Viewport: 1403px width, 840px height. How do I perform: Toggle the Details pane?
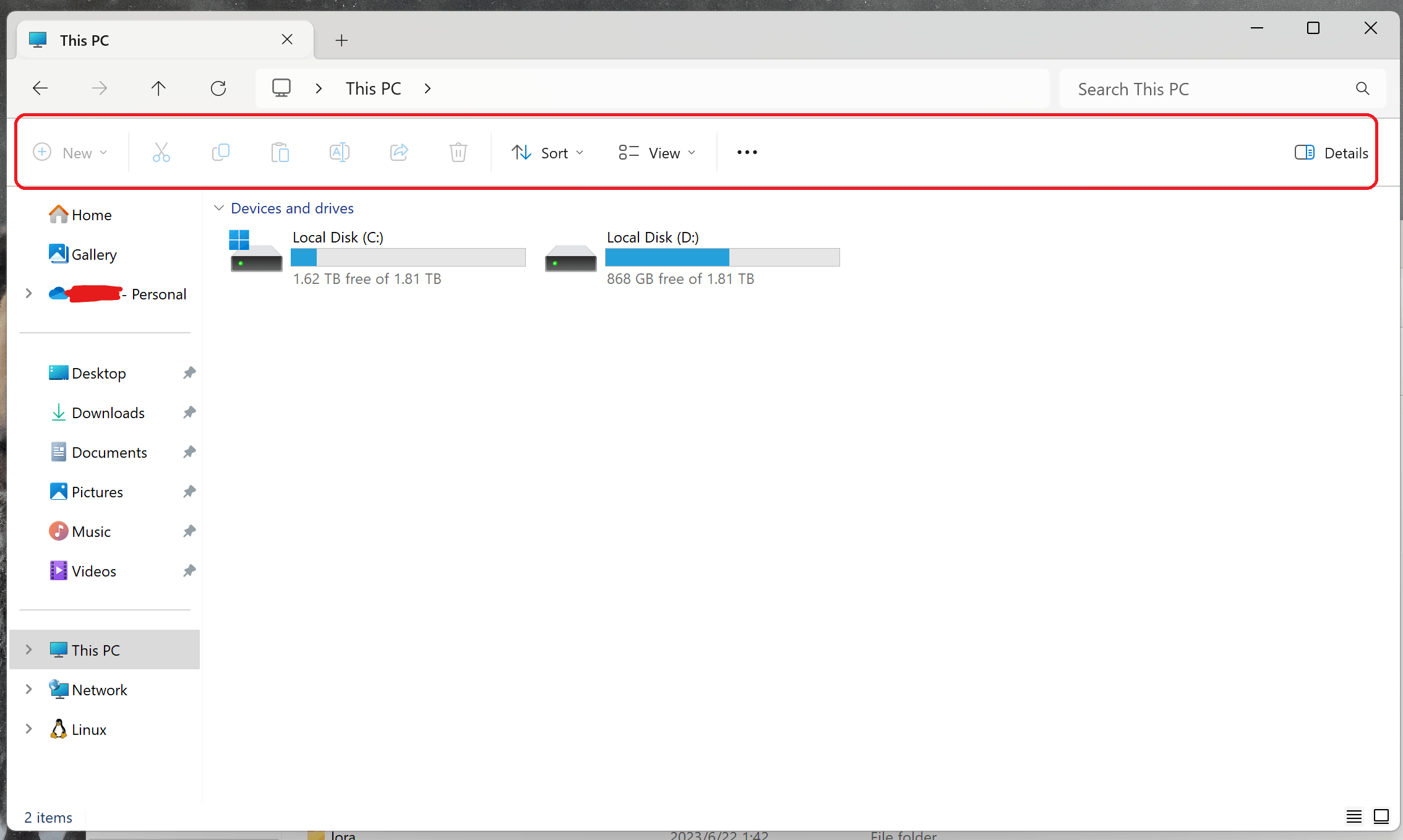(1331, 153)
